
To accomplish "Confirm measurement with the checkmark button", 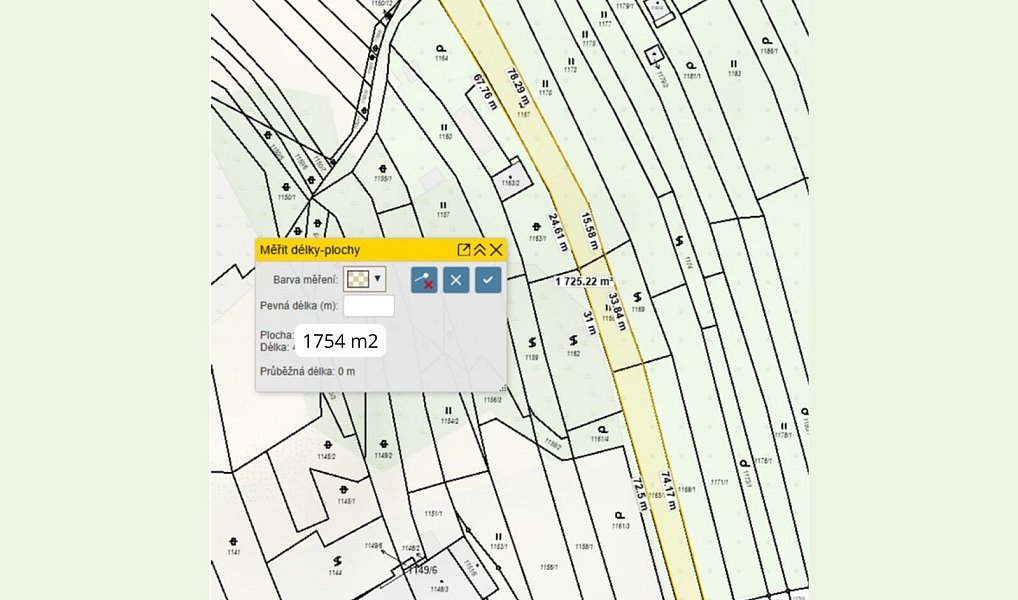I will tap(488, 280).
